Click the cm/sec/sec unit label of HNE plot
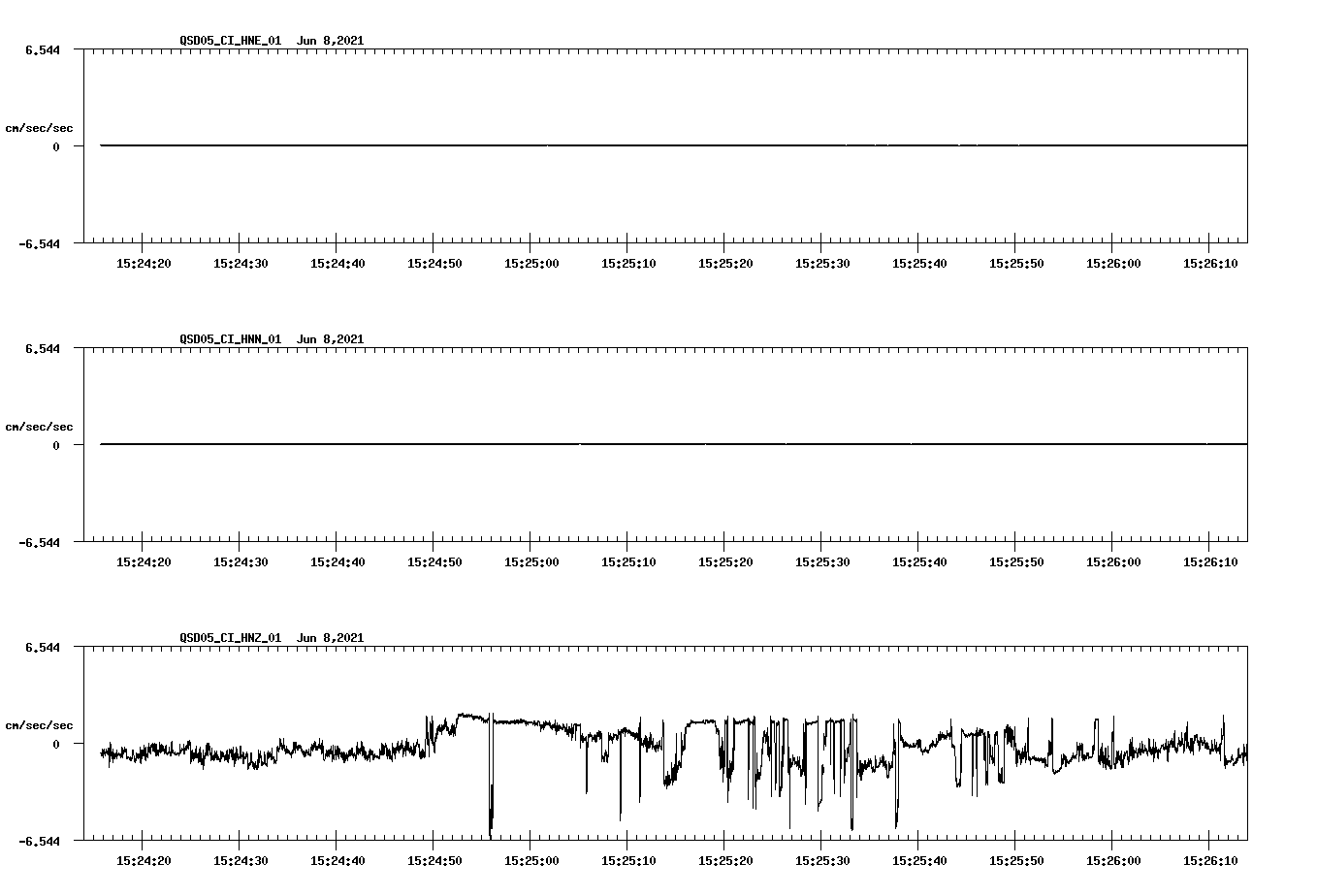1317x896 pixels. pyautogui.click(x=39, y=129)
